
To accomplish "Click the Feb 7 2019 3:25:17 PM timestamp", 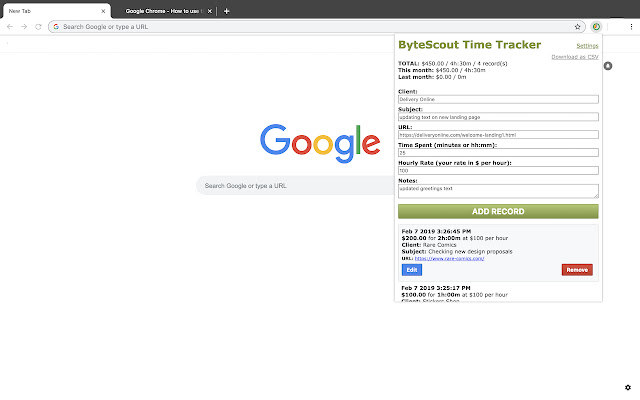I will point(436,288).
